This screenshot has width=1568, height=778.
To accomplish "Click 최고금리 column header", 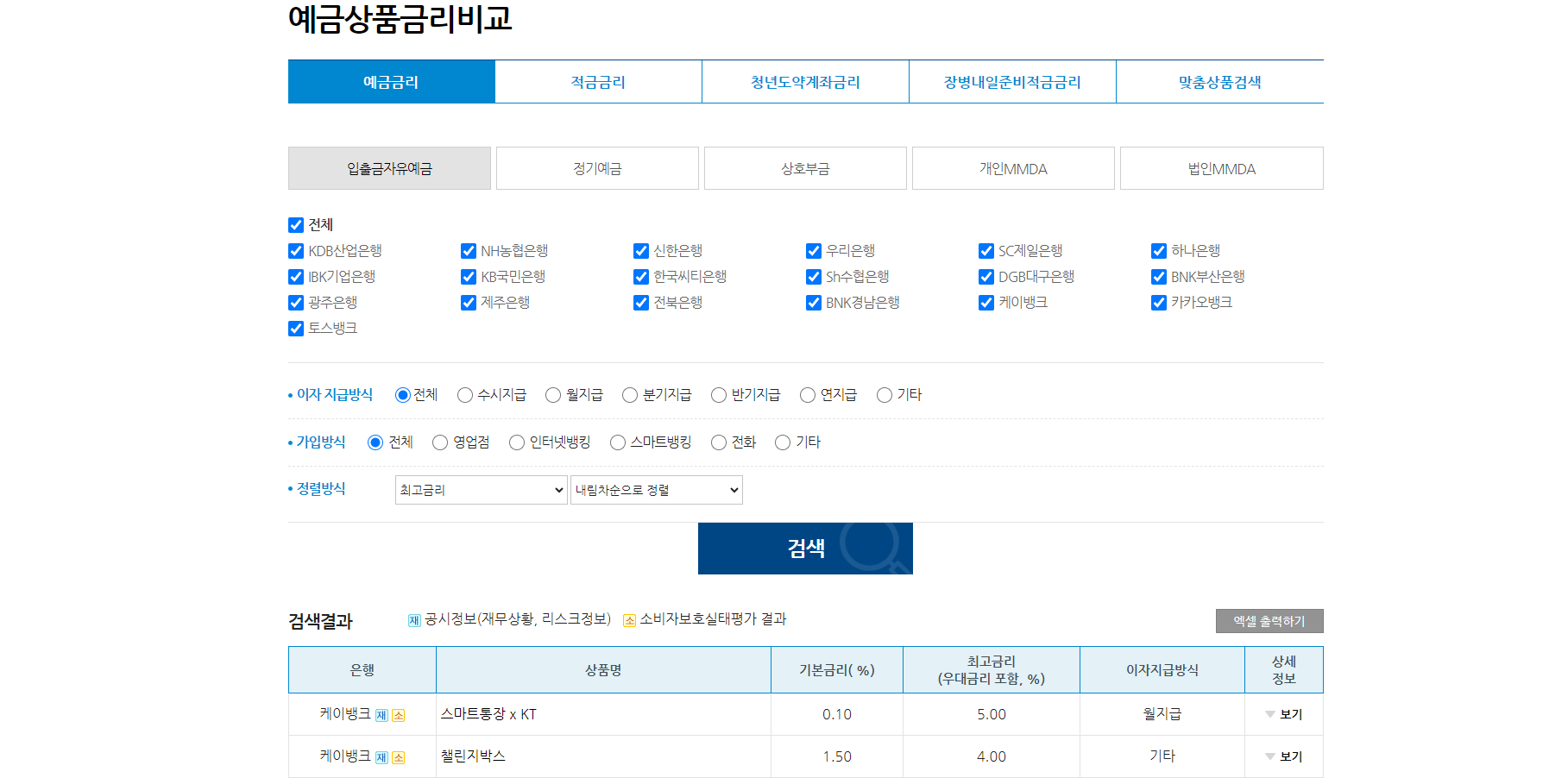I will point(992,670).
